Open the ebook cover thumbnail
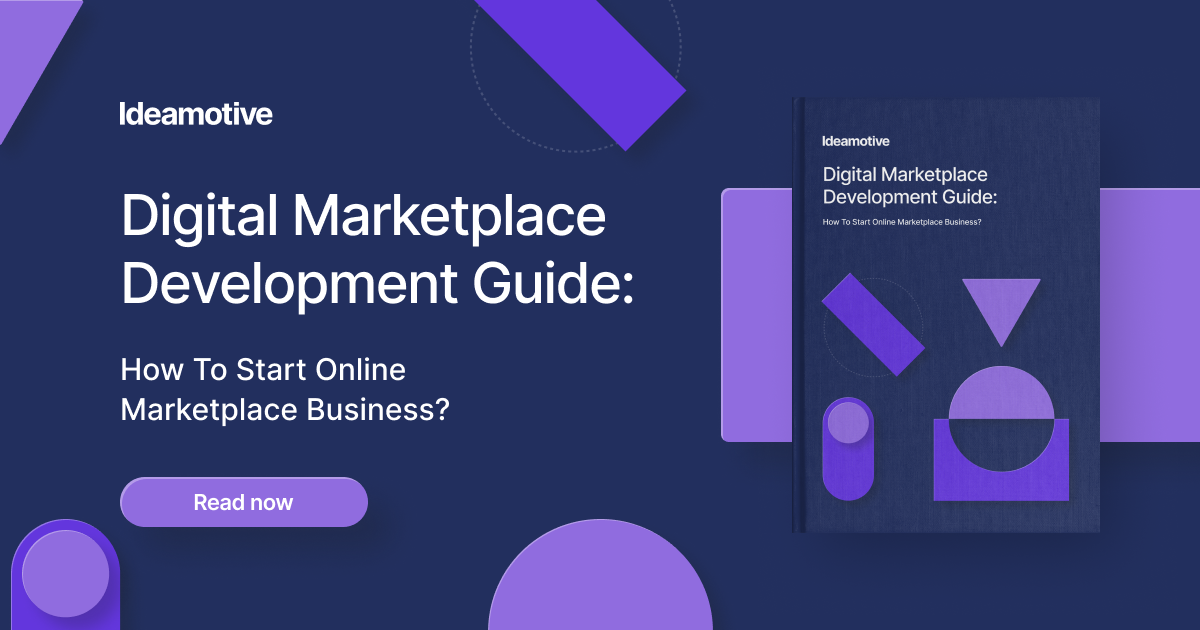Screen dimensions: 1200x630 coord(945,314)
